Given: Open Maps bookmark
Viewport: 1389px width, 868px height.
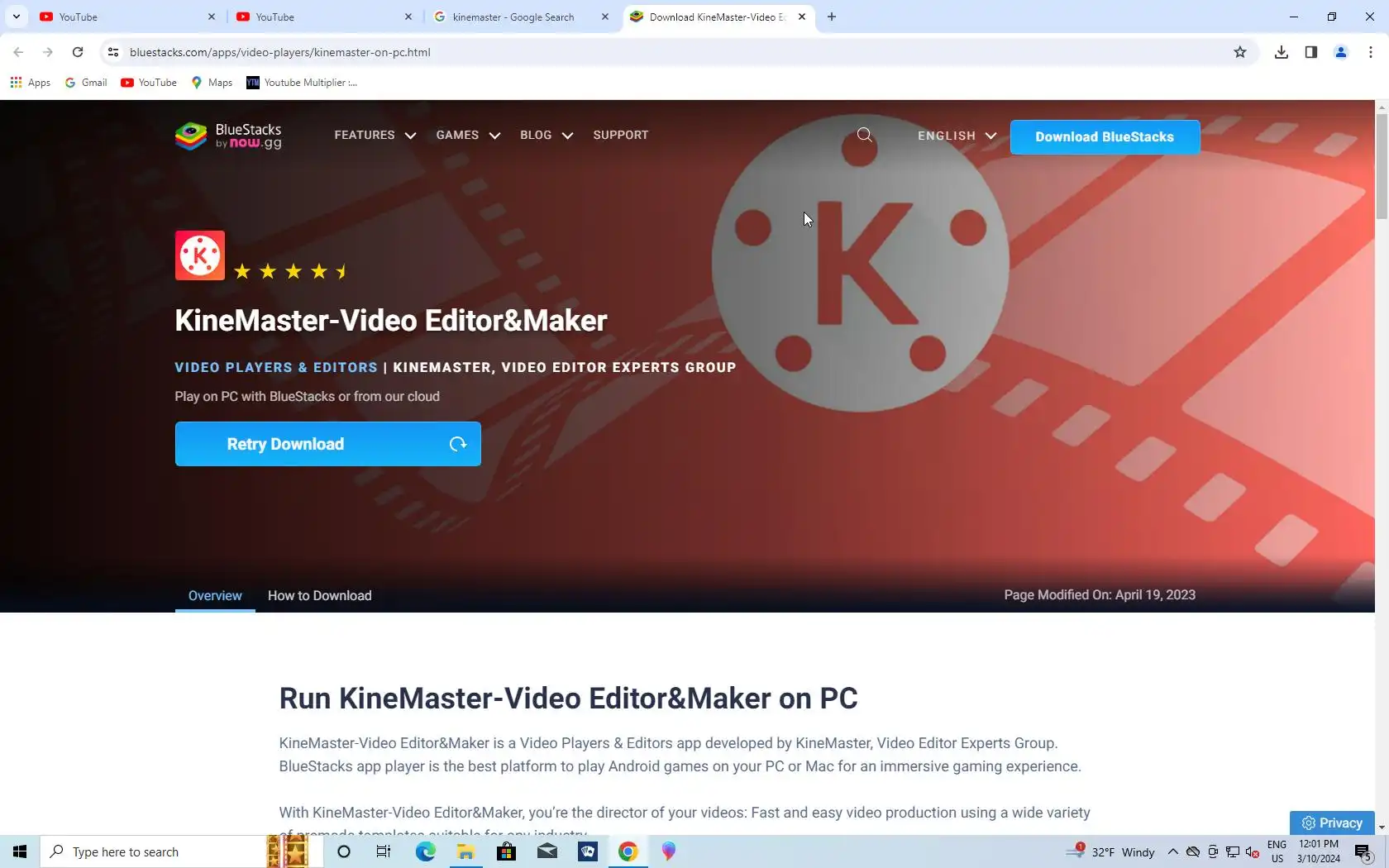Looking at the screenshot, I should click(212, 83).
